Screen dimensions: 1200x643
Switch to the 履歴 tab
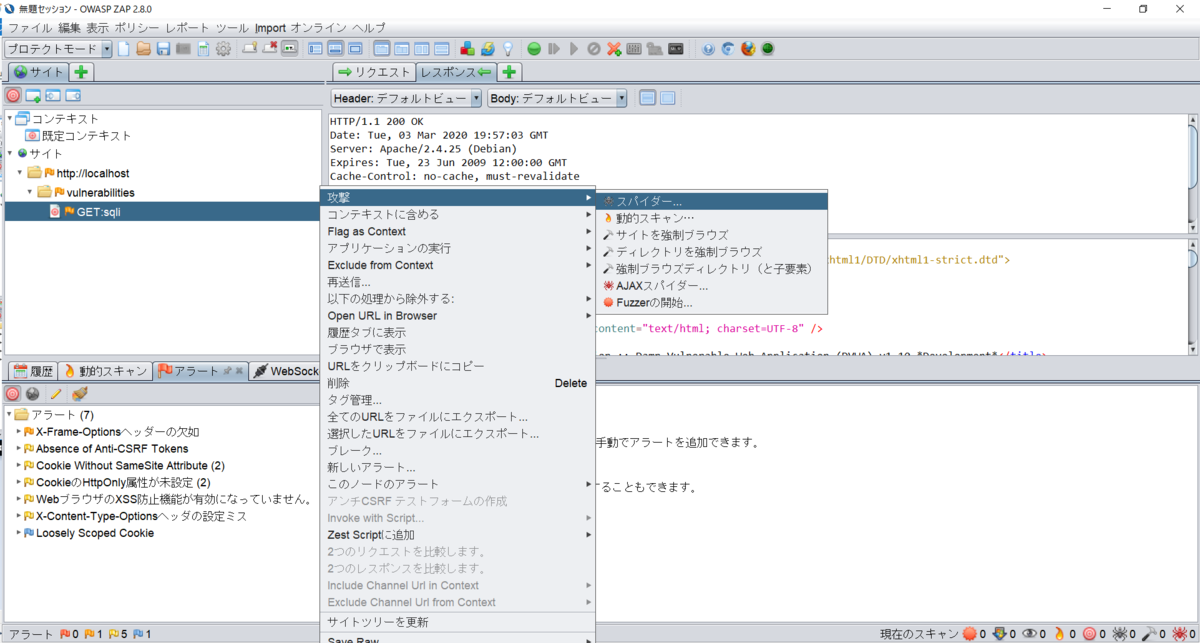[33, 371]
